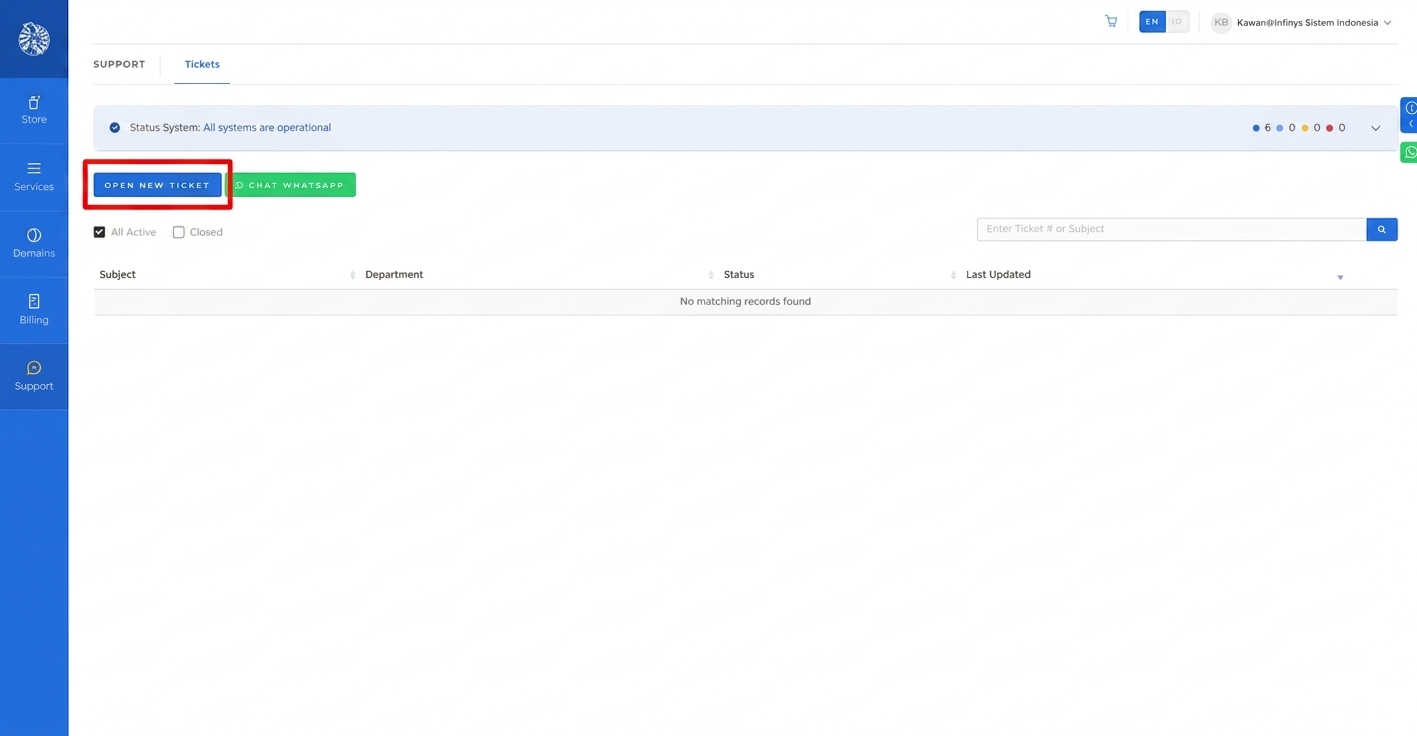Click the 'All systems are operational' link

click(267, 128)
